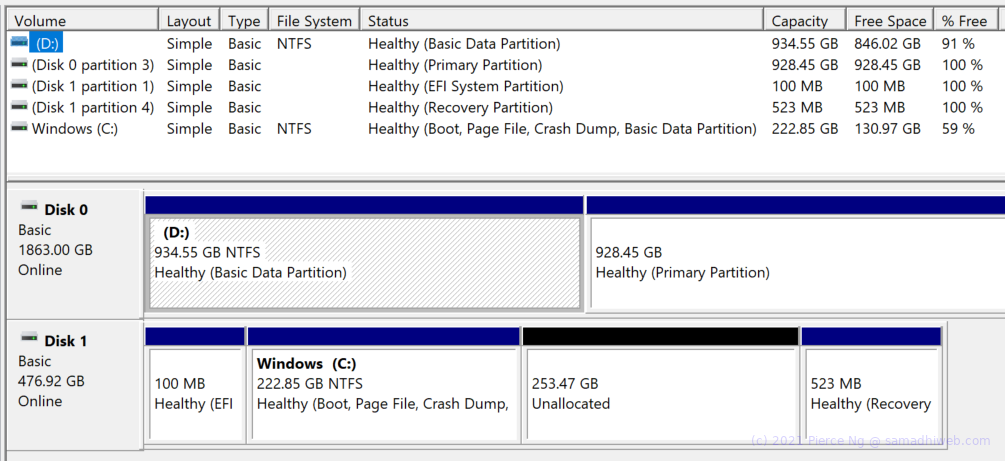The width and height of the screenshot is (1005, 461).
Task: Click the Windows (C:) volume drive icon
Action: pyautogui.click(x=19, y=128)
